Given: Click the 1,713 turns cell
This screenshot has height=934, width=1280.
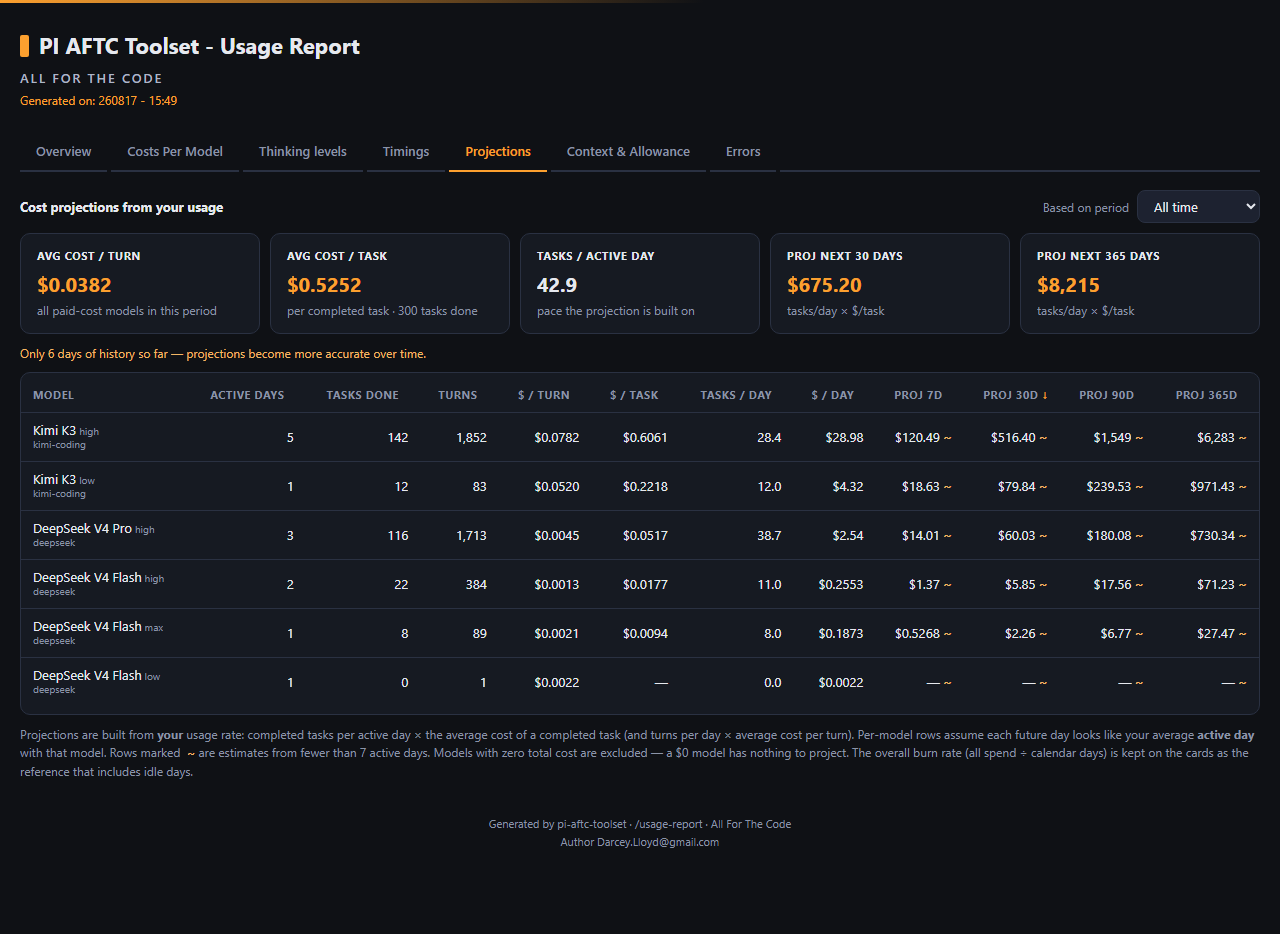Looking at the screenshot, I should [471, 535].
